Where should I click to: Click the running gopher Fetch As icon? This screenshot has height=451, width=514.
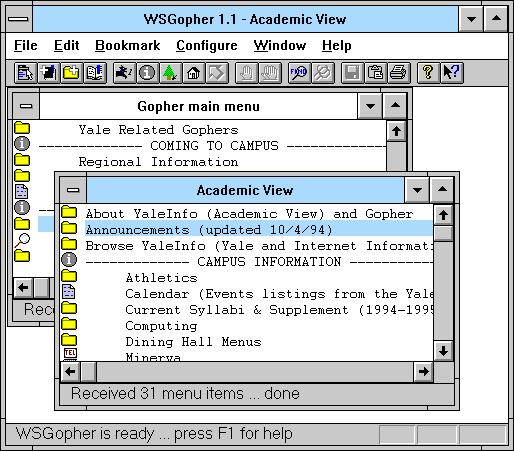(124, 72)
